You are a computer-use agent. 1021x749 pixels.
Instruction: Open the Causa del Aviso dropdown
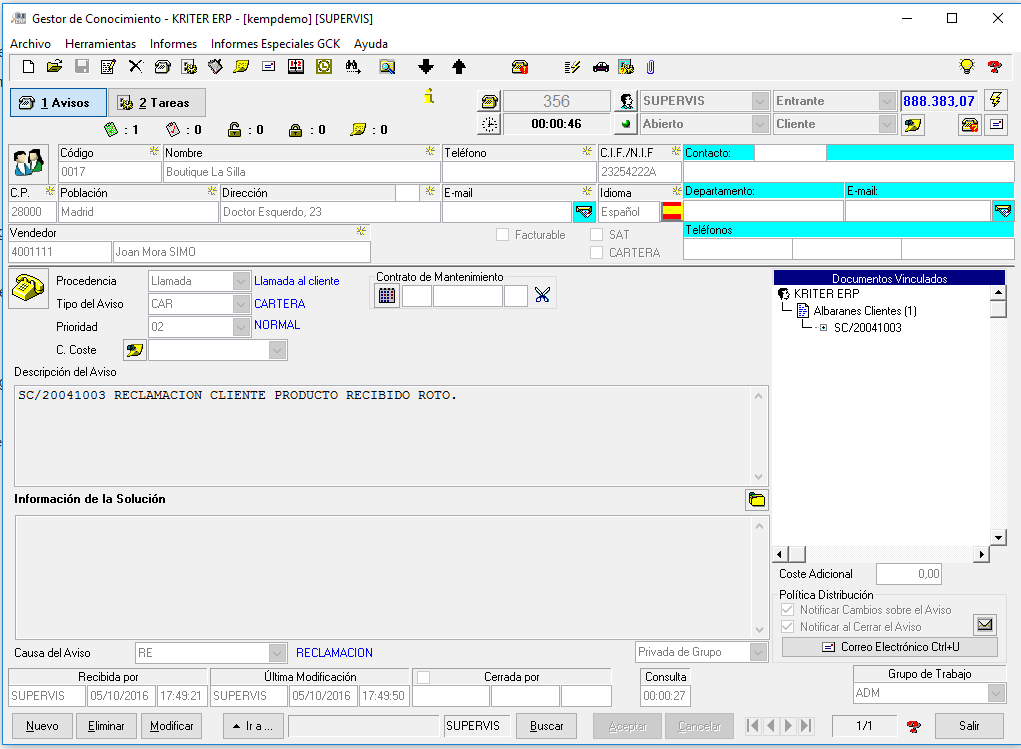click(x=277, y=653)
